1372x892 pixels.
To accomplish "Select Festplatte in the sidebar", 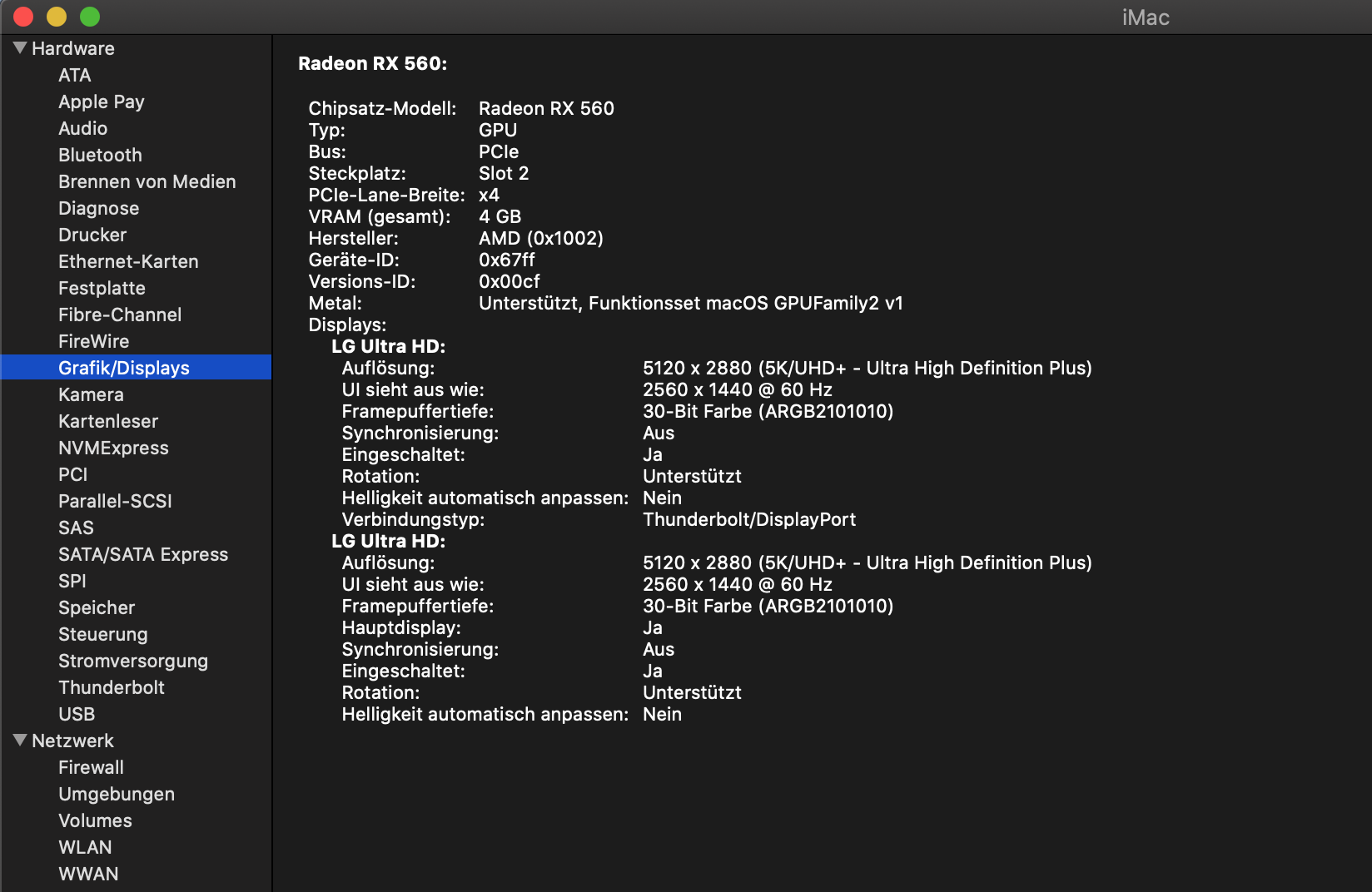I will (x=102, y=288).
